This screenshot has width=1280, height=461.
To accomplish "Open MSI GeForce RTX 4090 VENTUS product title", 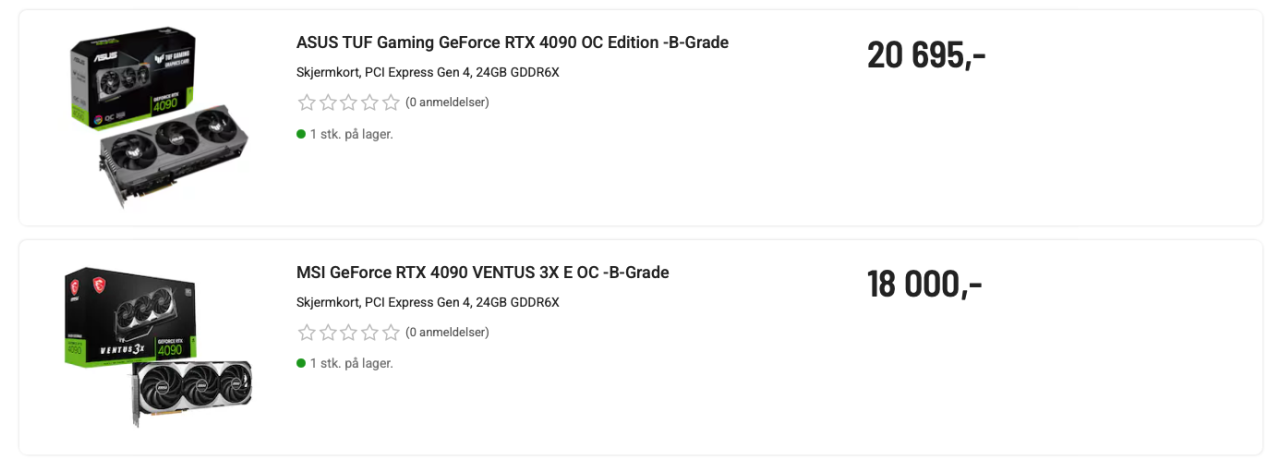I will (x=482, y=272).
